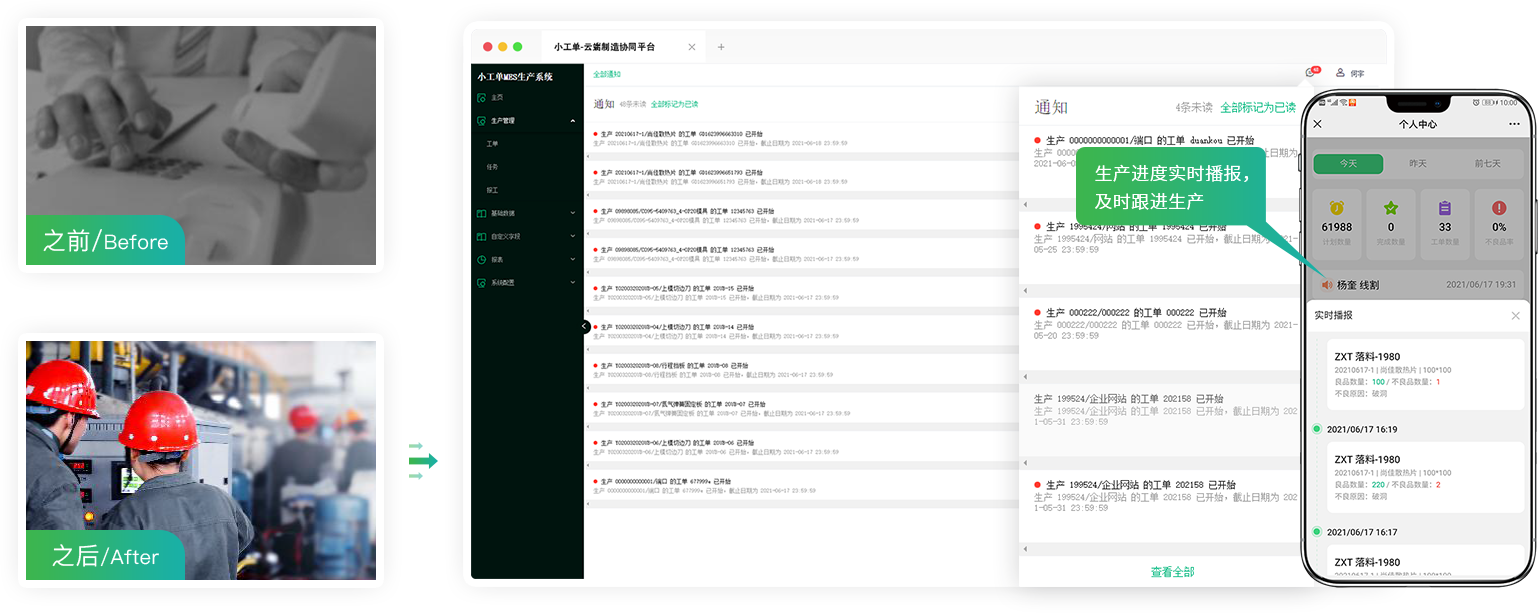Viewport: 1538px width, 613px height.
Task: Collapse the sidebar with the arrow handle
Action: tap(585, 326)
